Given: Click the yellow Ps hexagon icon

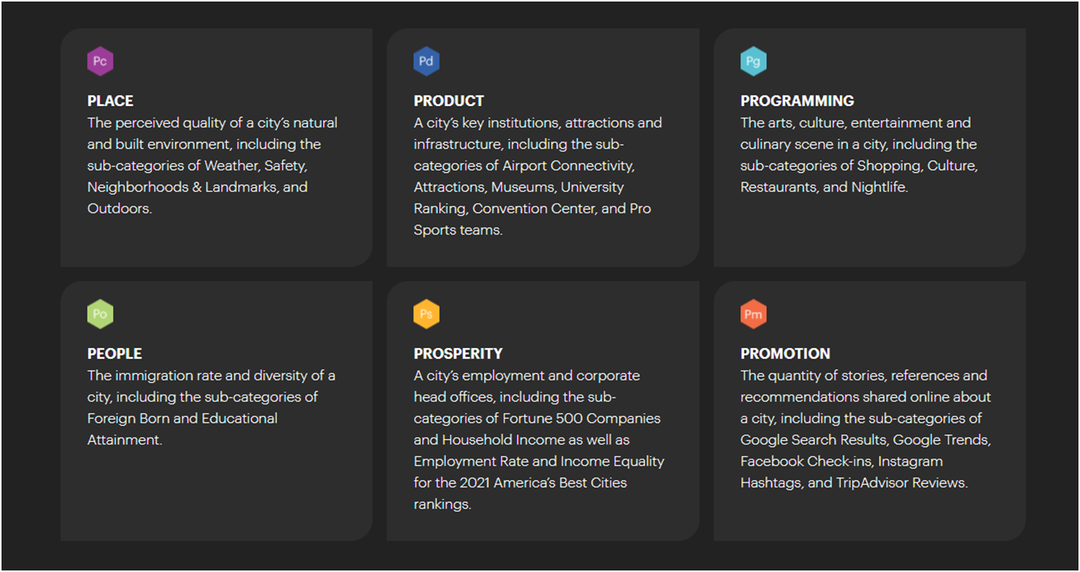Looking at the screenshot, I should tap(426, 314).
